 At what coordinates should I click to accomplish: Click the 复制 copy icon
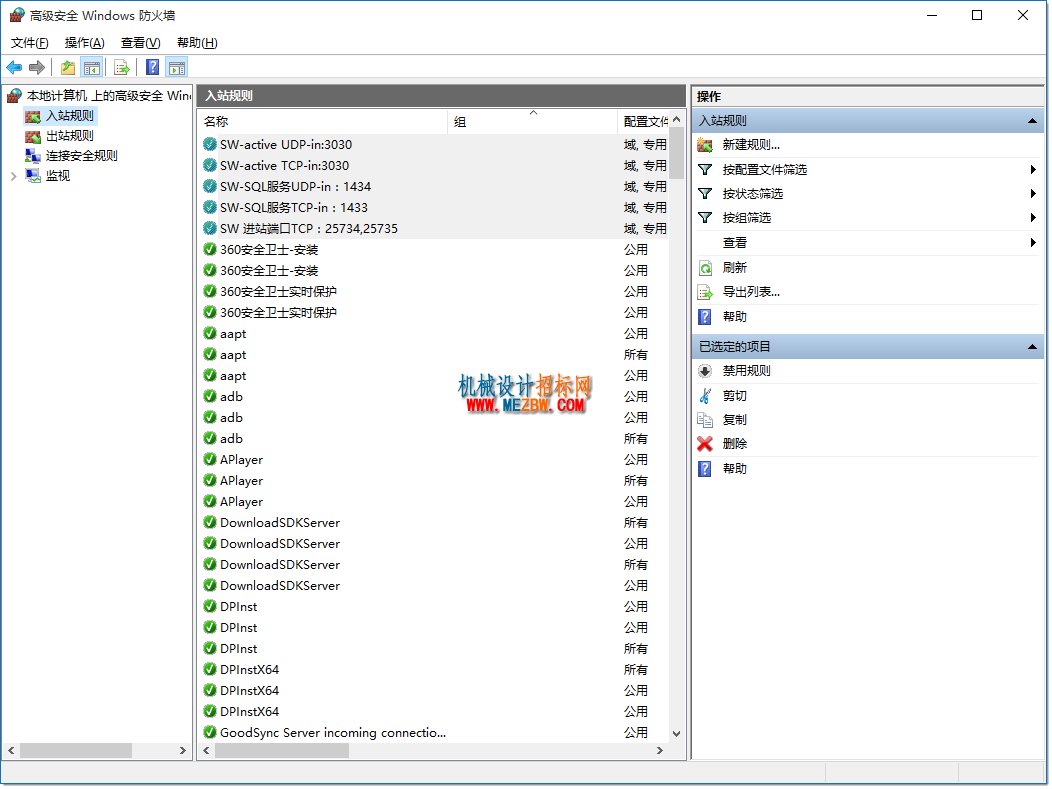coord(704,420)
